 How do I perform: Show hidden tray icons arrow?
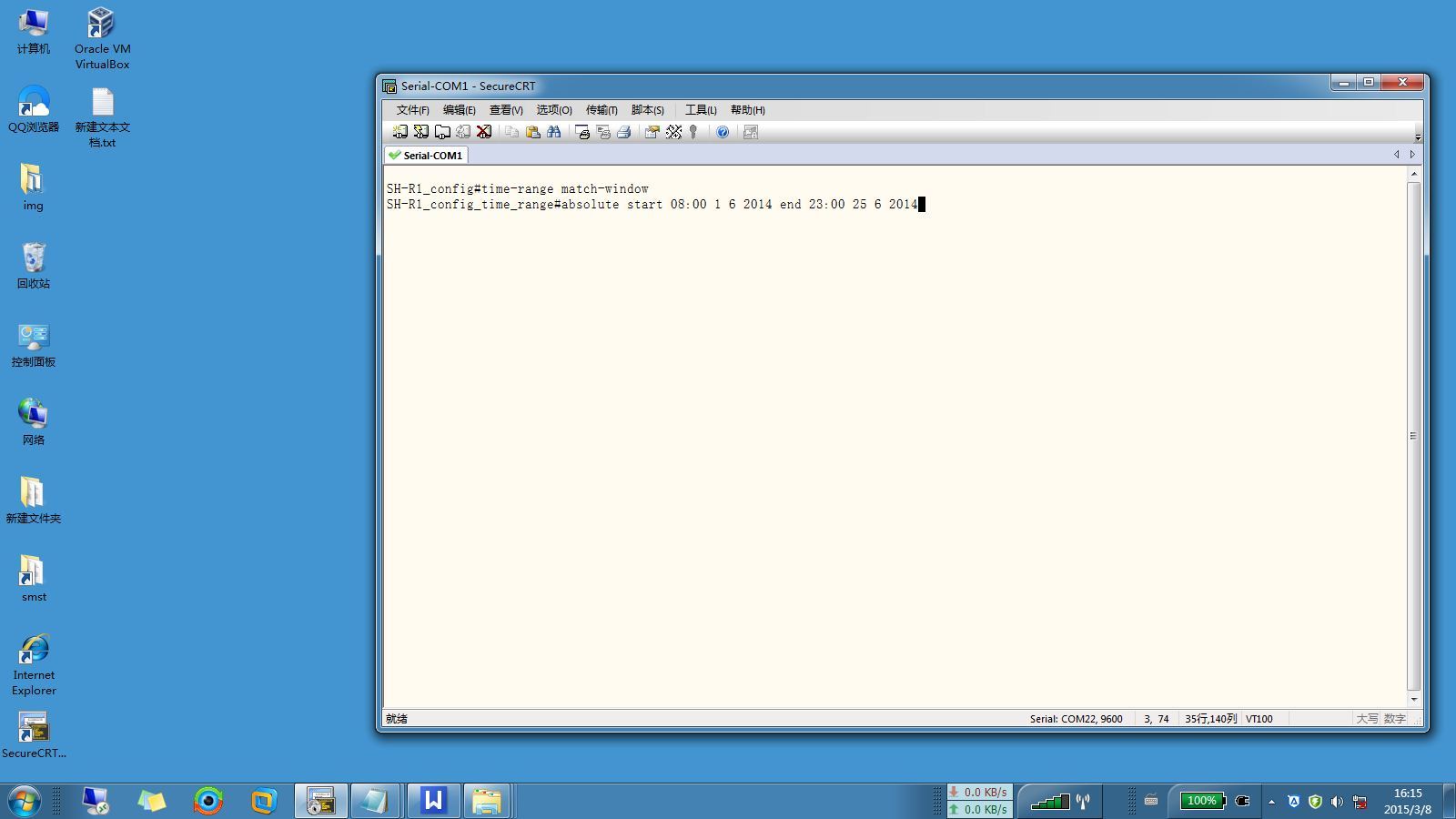pyautogui.click(x=1271, y=802)
